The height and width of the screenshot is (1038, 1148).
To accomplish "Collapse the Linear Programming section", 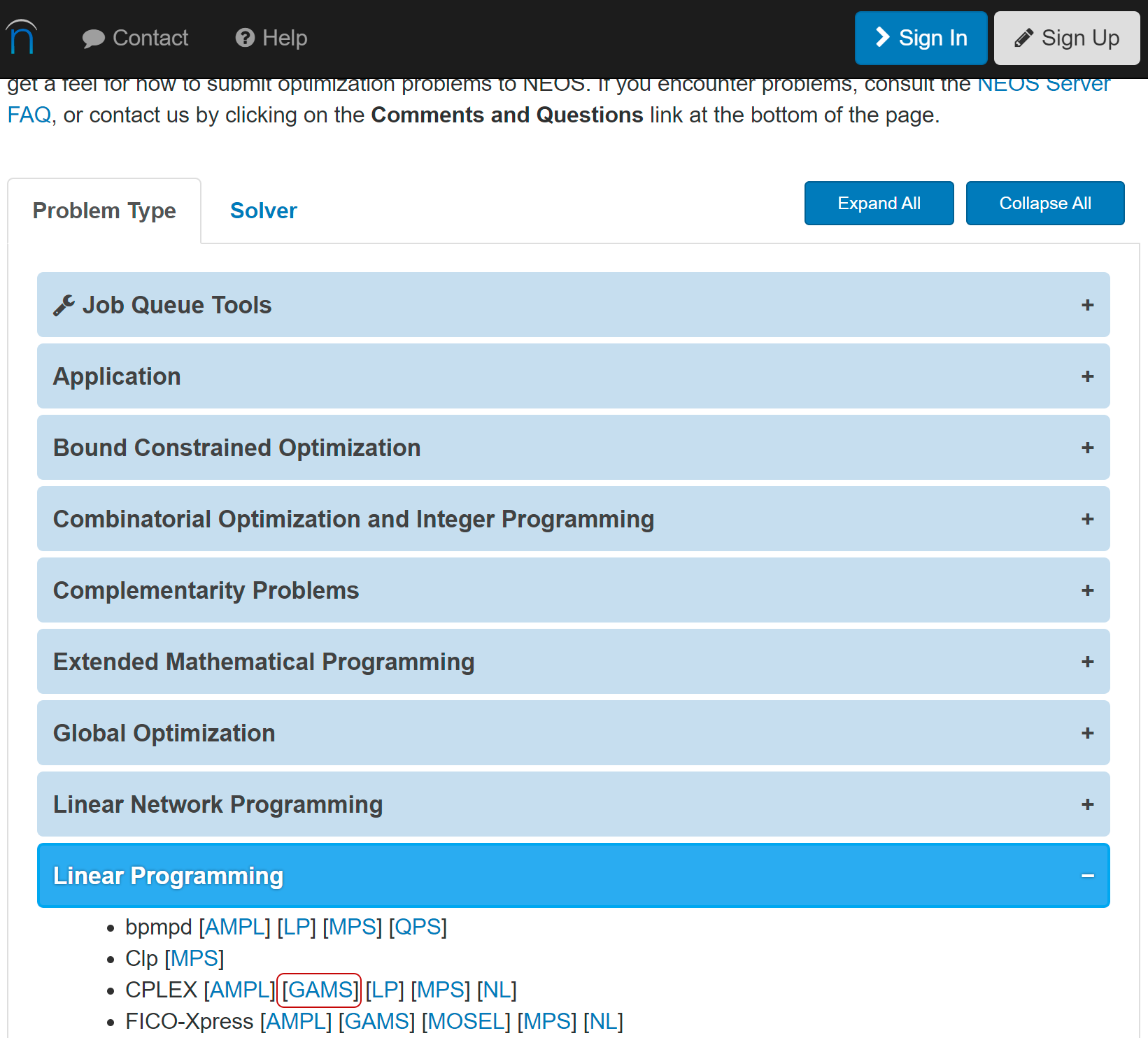I will (573, 876).
